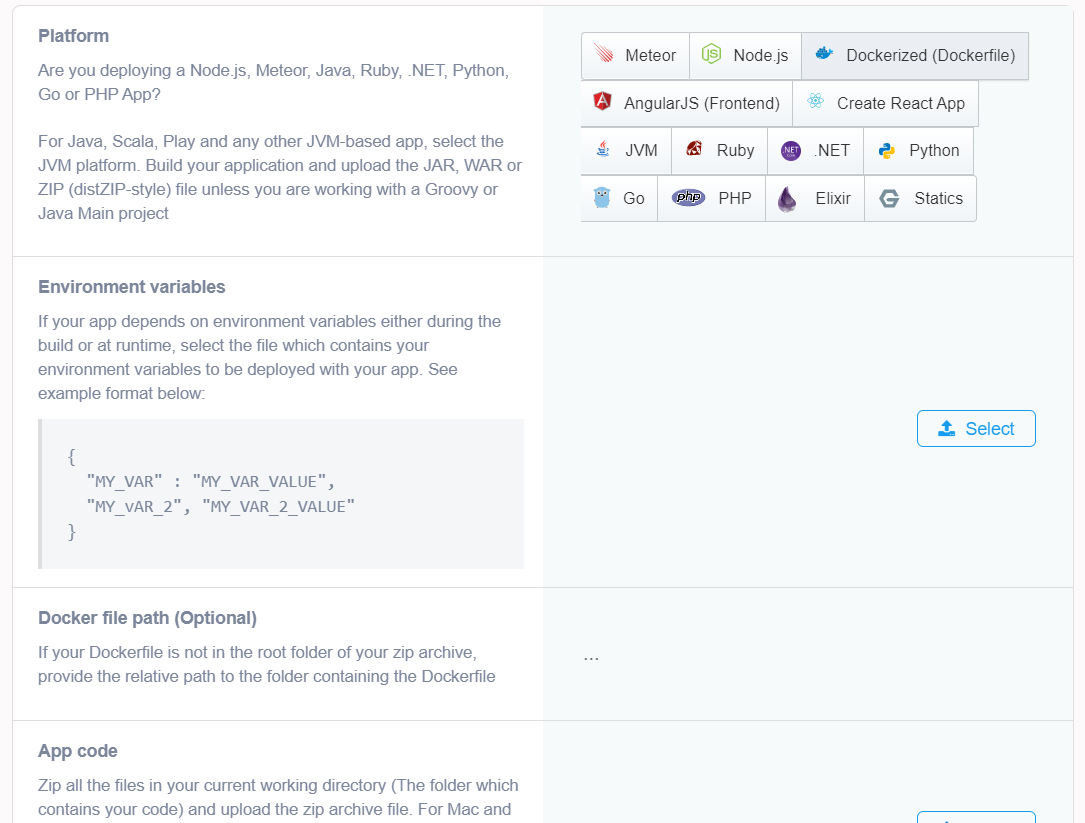Click the React atom icon
The height and width of the screenshot is (823, 1085).
point(816,101)
